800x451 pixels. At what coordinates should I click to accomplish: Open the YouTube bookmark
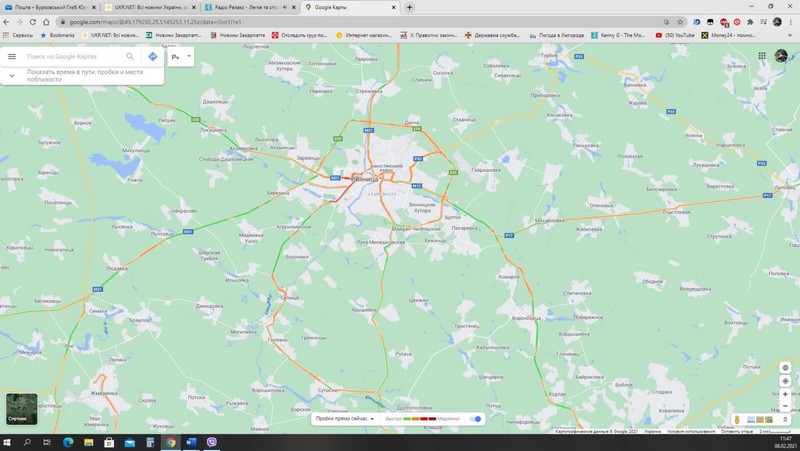click(x=674, y=35)
